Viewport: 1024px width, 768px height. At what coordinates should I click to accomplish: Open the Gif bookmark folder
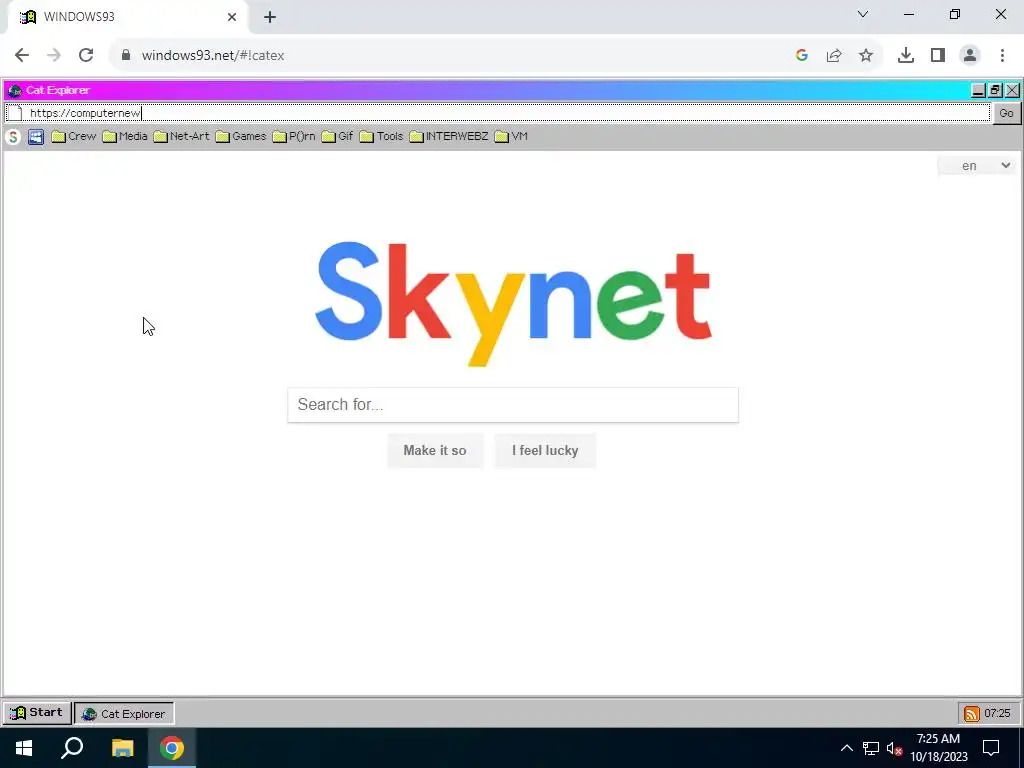[337, 136]
